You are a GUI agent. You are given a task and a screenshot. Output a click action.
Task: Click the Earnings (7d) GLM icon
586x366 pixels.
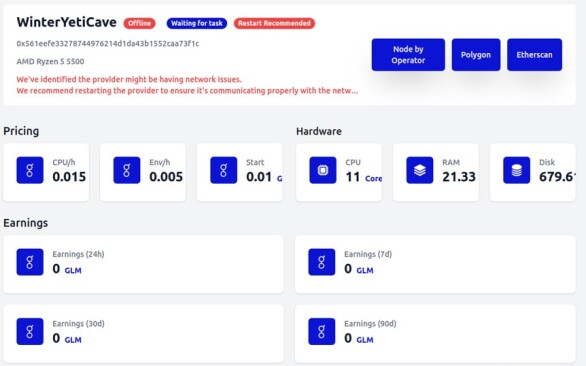coord(322,262)
